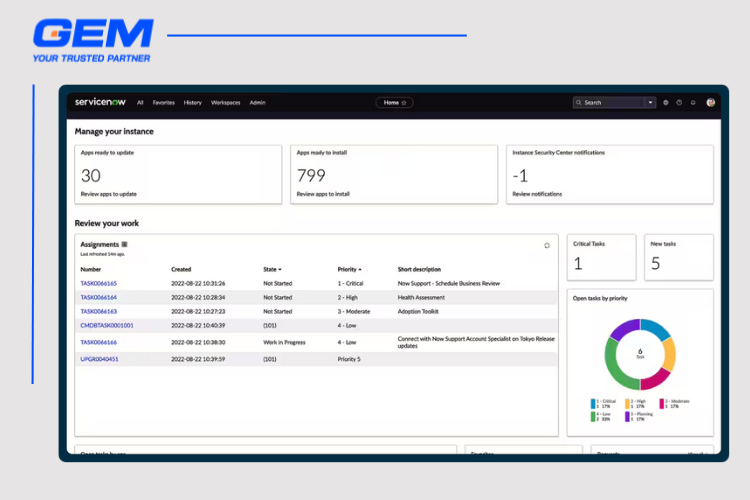
Task: Open the globe scope icon in header
Action: coord(665,102)
